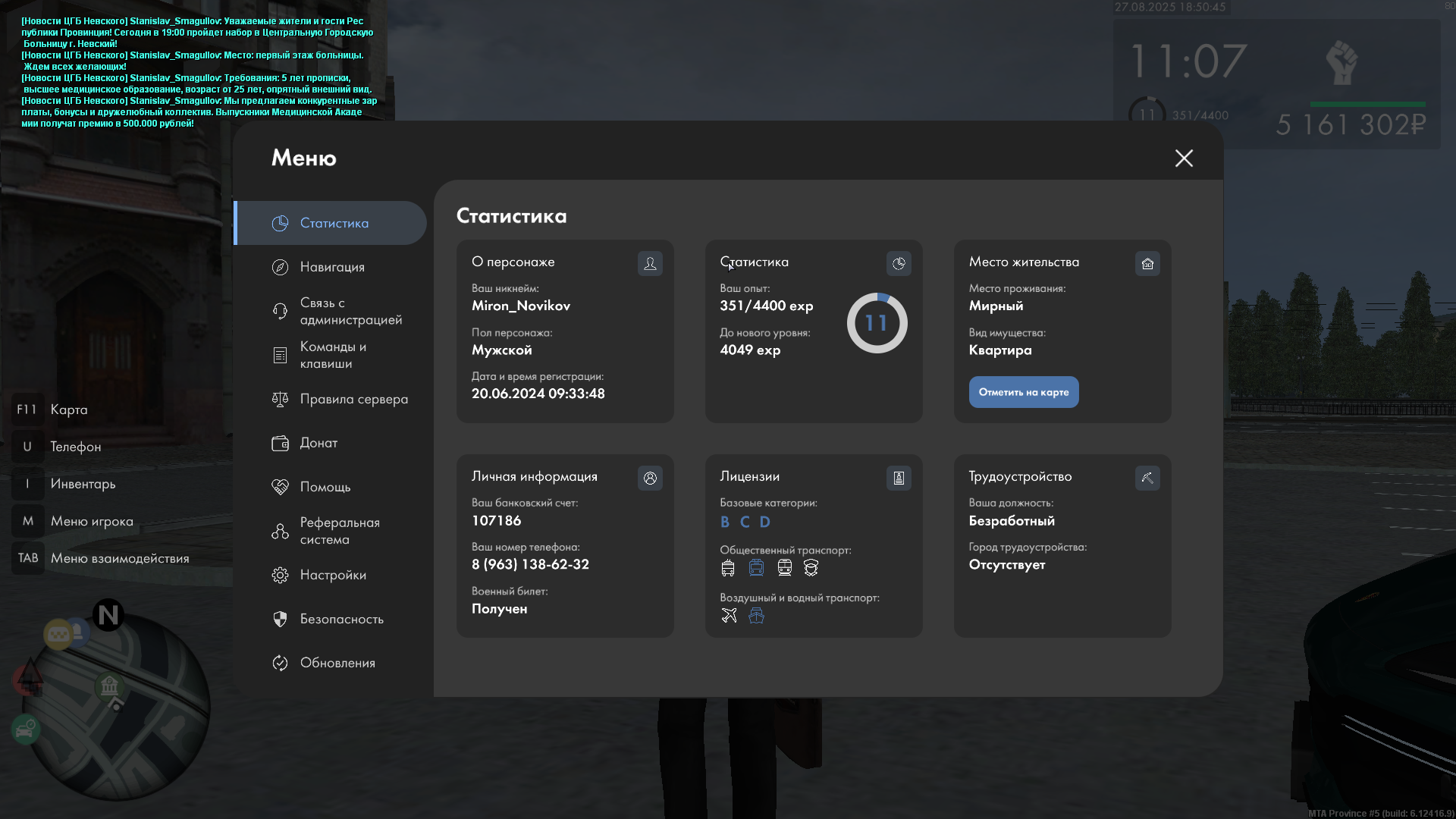Go to Правила сервера section
Viewport: 1456px width, 819px height.
tap(353, 399)
